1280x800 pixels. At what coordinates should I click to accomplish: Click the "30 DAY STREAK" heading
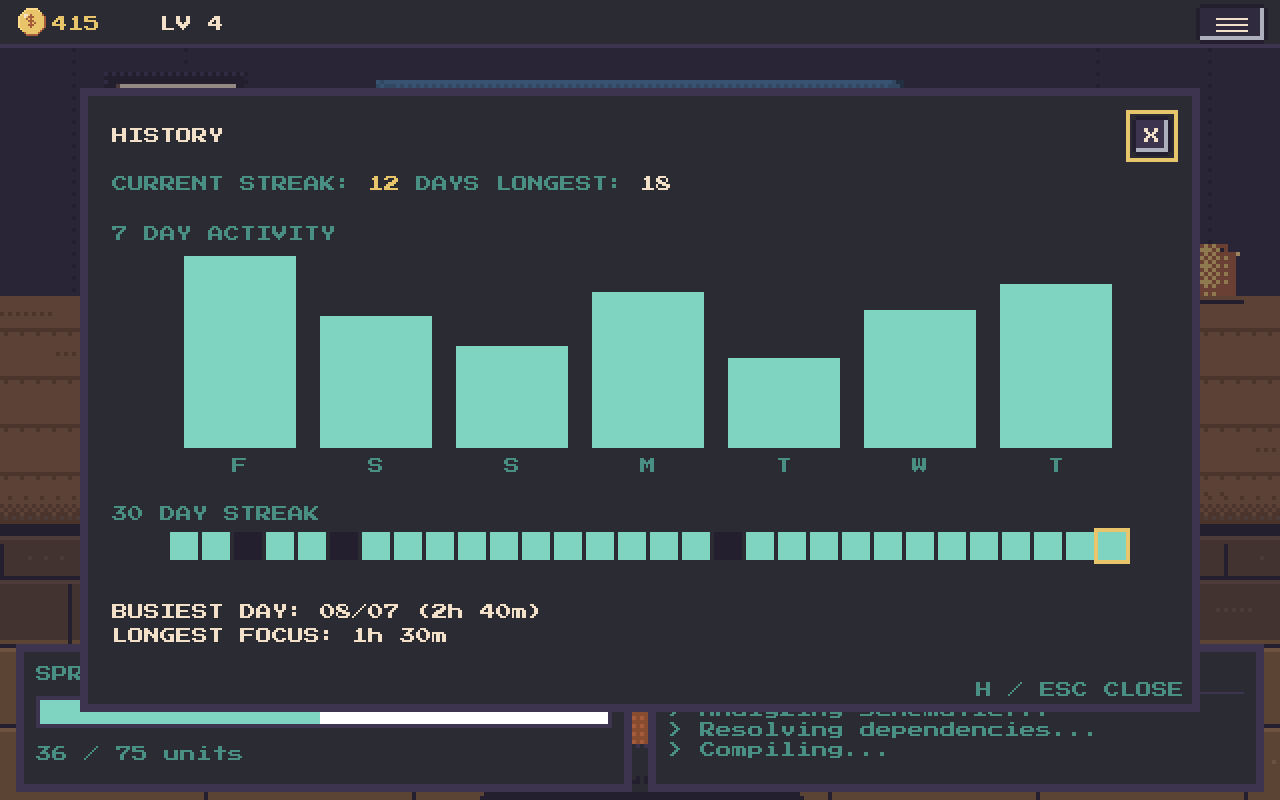[x=215, y=513]
